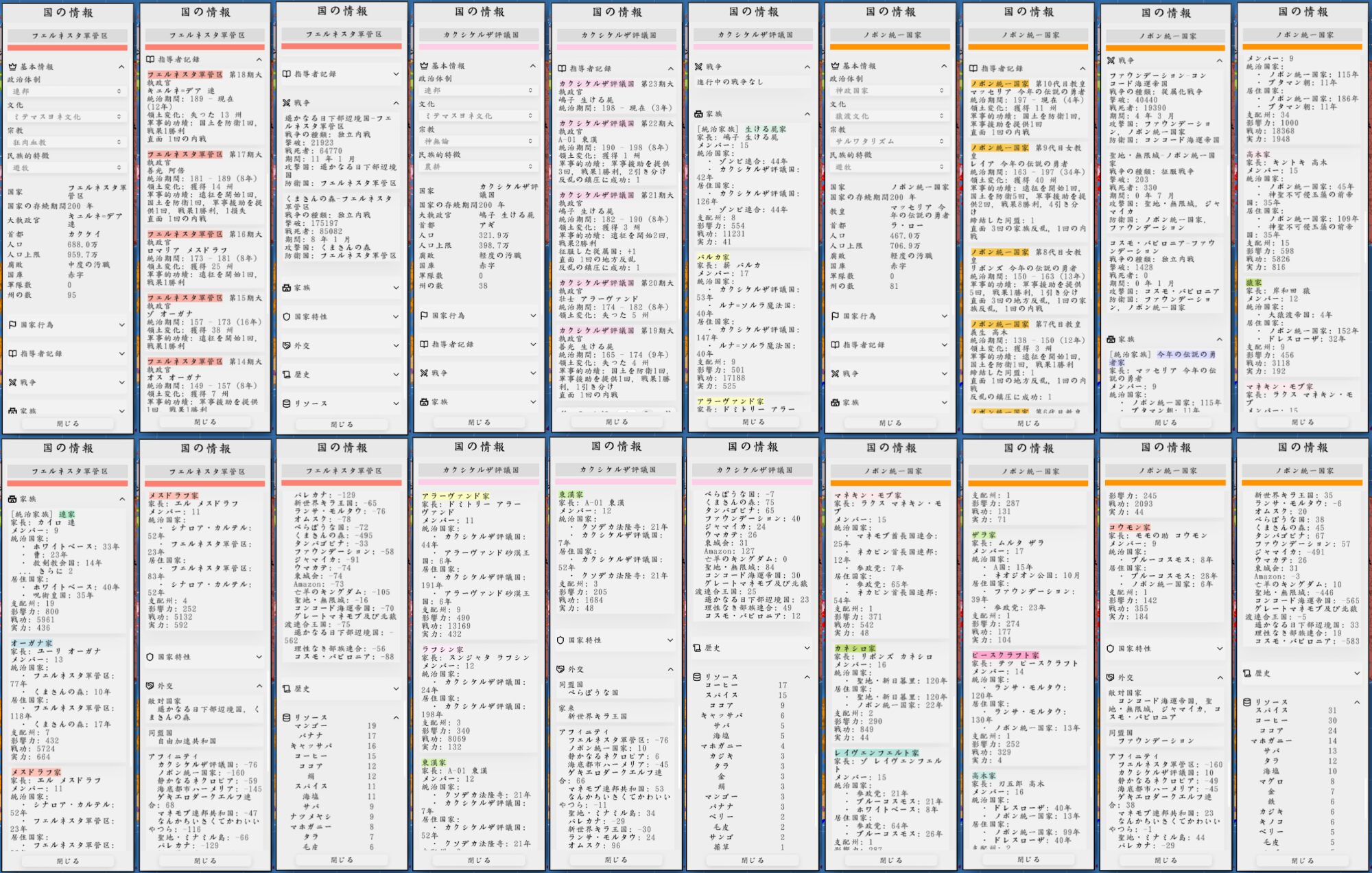
Task: Collapse リソース list starting with マンゴー 19
Action: coord(396,717)
